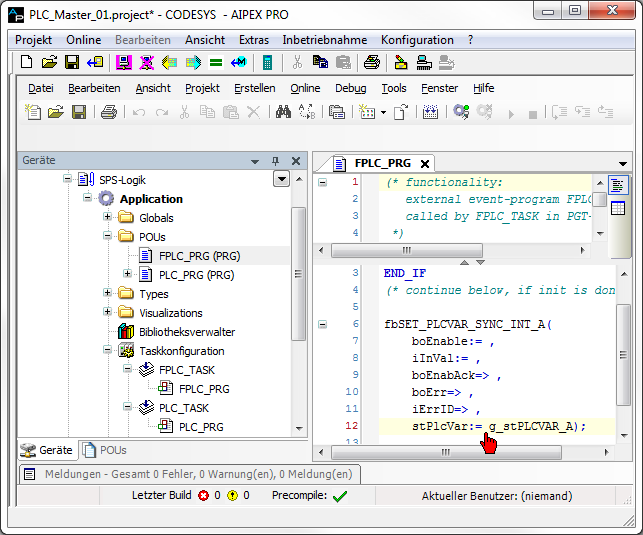This screenshot has height=535, width=643.
Task: Open the Meldungen messages panel tab
Action: coord(190,474)
